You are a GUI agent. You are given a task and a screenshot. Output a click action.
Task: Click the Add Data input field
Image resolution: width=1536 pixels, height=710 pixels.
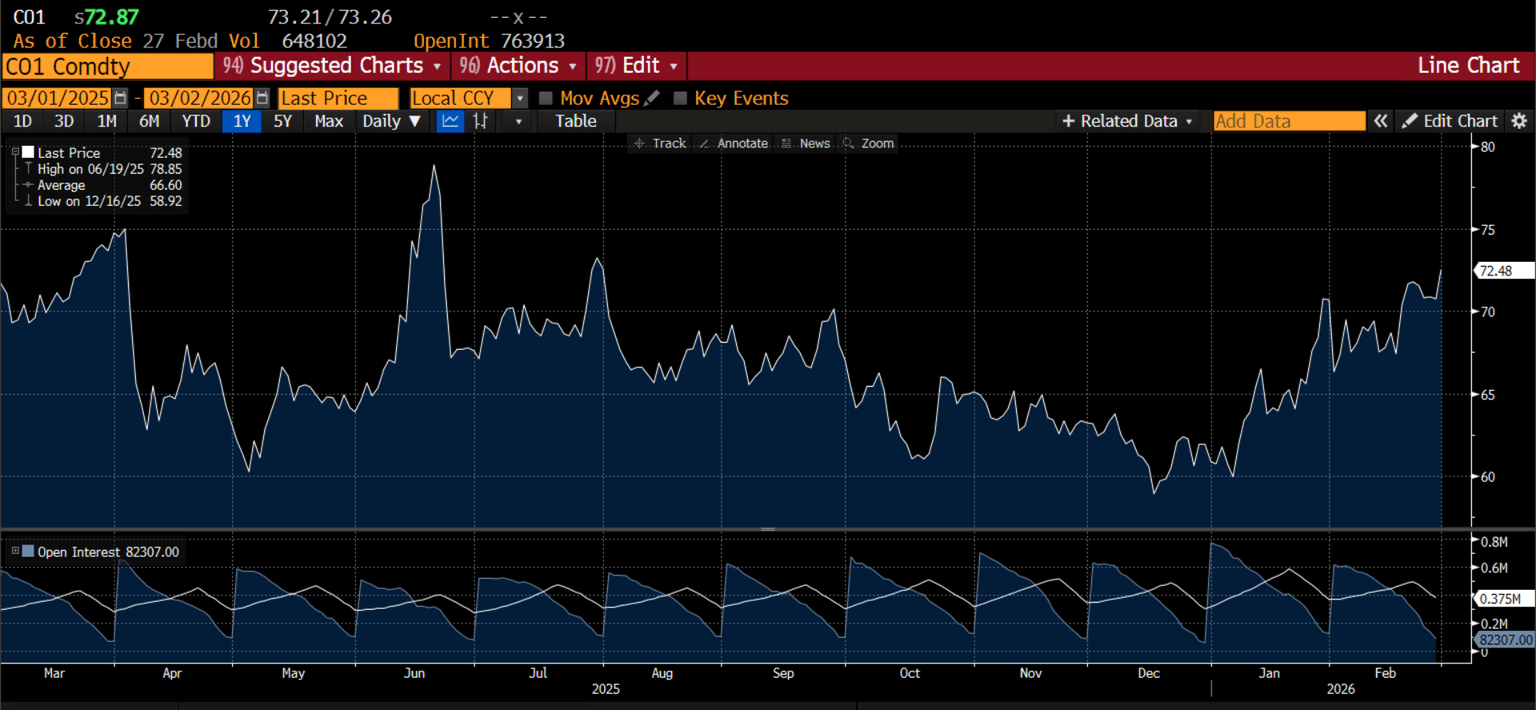pyautogui.click(x=1289, y=121)
